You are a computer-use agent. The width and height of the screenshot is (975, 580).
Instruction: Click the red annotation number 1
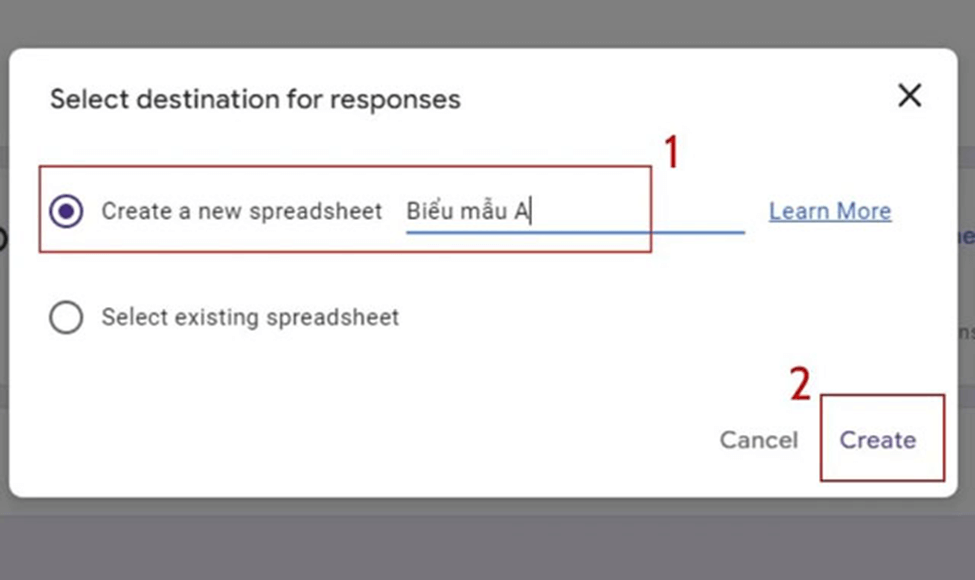[672, 152]
